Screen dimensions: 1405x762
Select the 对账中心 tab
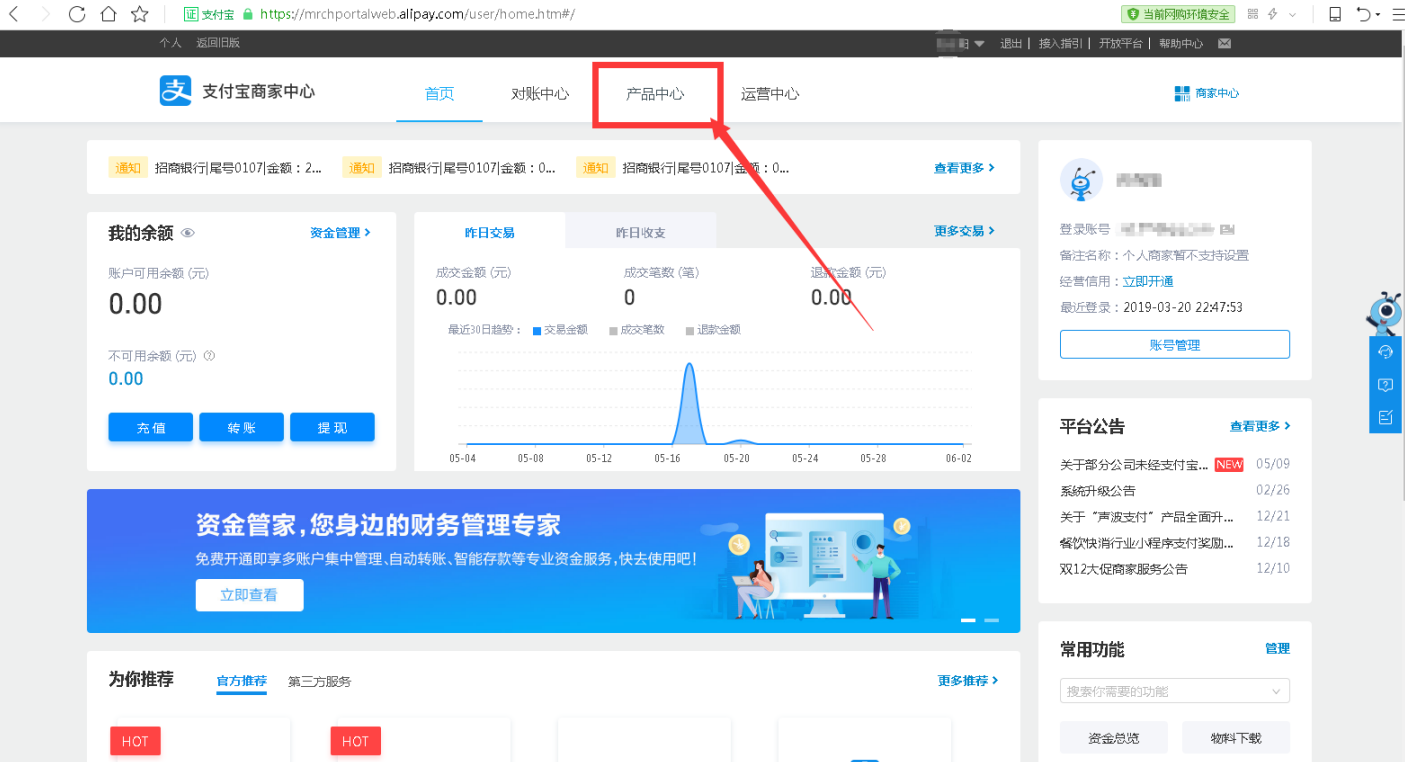point(540,94)
